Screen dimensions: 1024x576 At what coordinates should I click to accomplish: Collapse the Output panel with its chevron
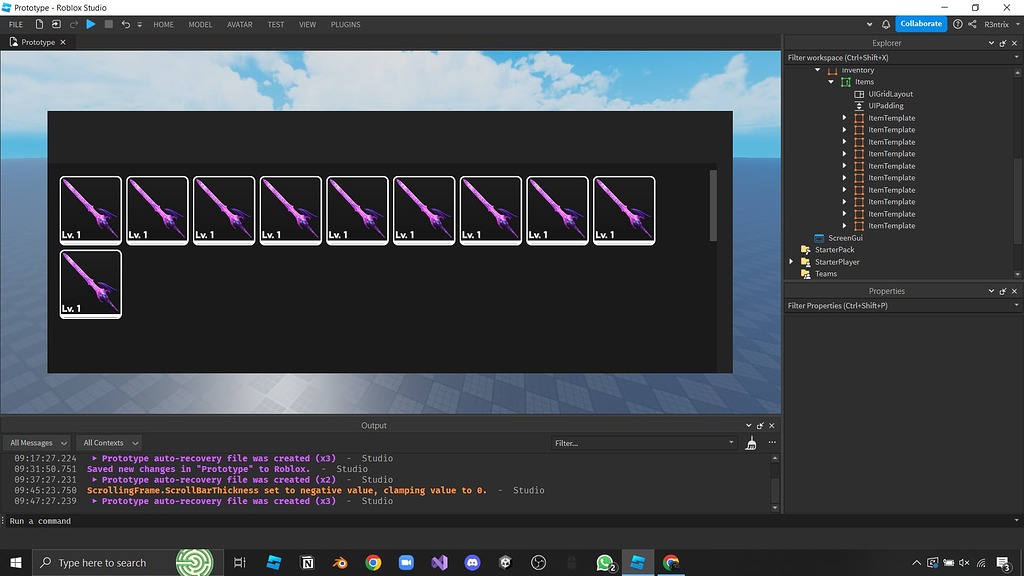click(x=748, y=425)
